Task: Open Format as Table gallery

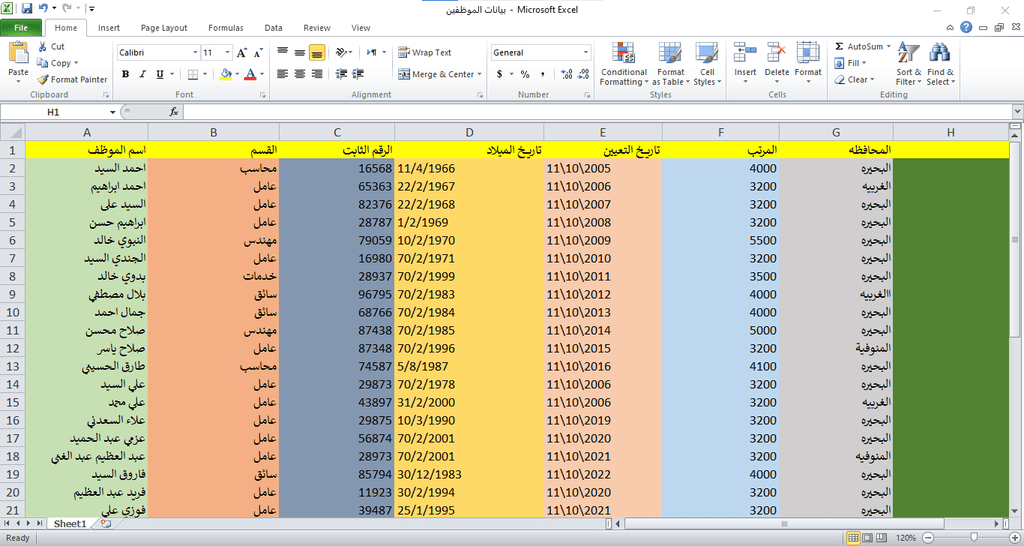Action: pos(671,64)
